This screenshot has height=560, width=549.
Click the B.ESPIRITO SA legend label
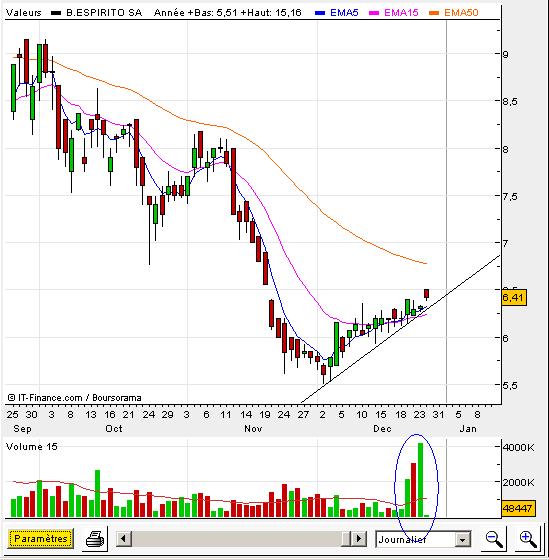(104, 13)
